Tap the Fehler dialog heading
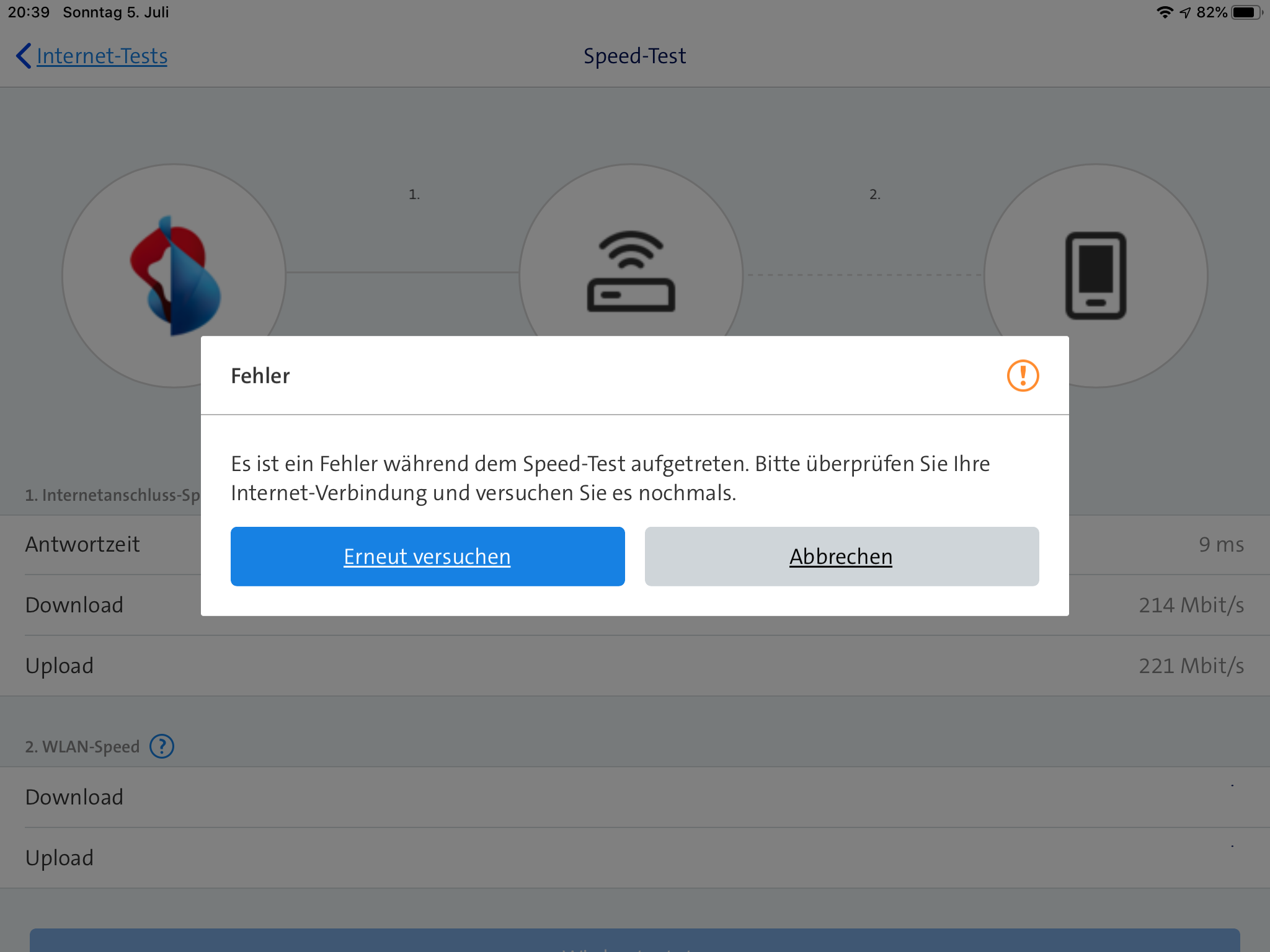 tap(260, 376)
